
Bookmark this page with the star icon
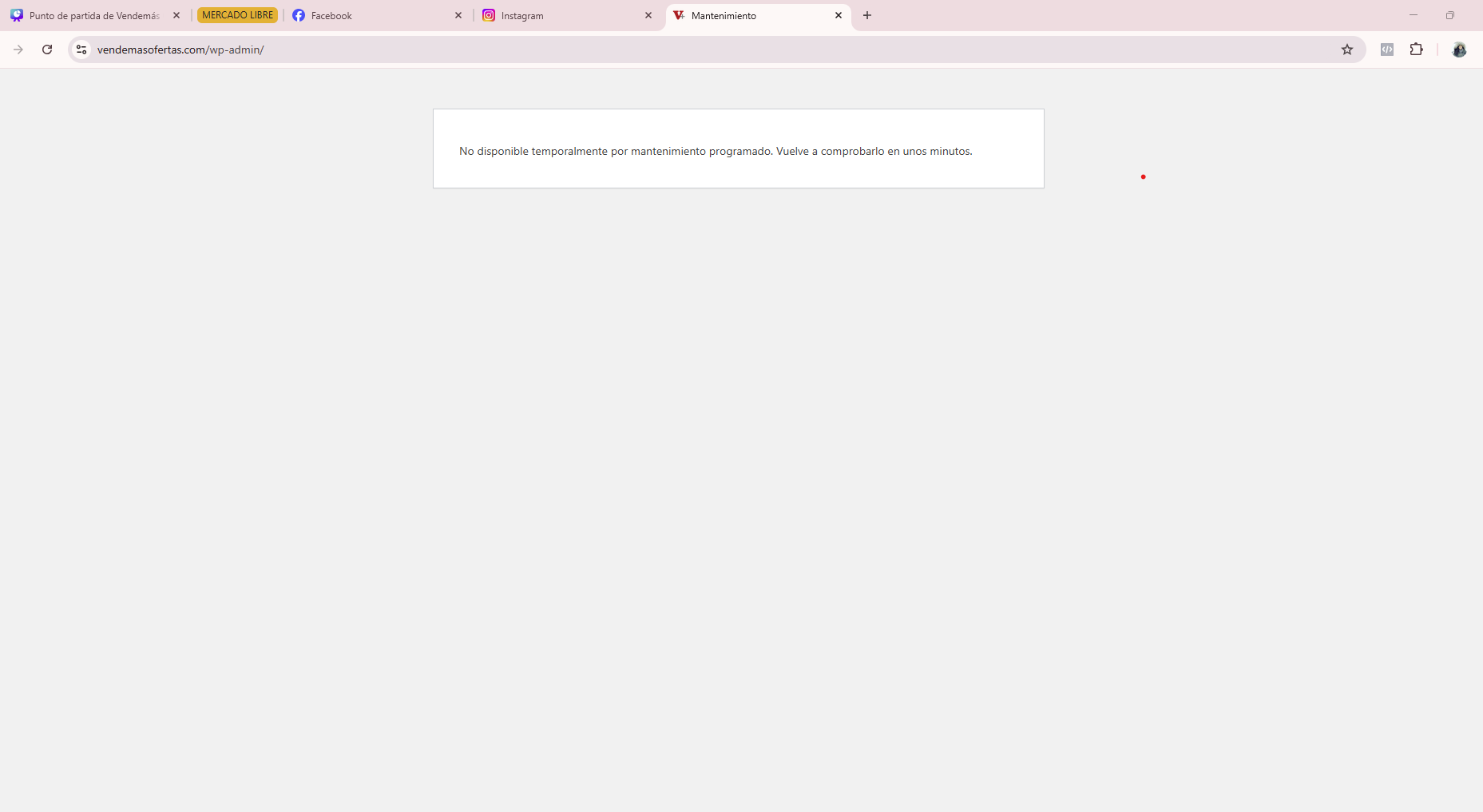click(x=1347, y=50)
